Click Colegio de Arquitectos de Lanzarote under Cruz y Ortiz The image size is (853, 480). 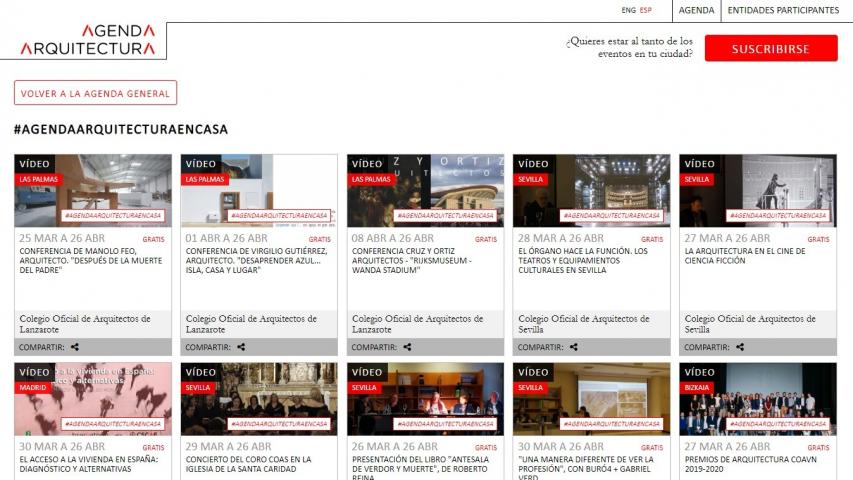417,324
